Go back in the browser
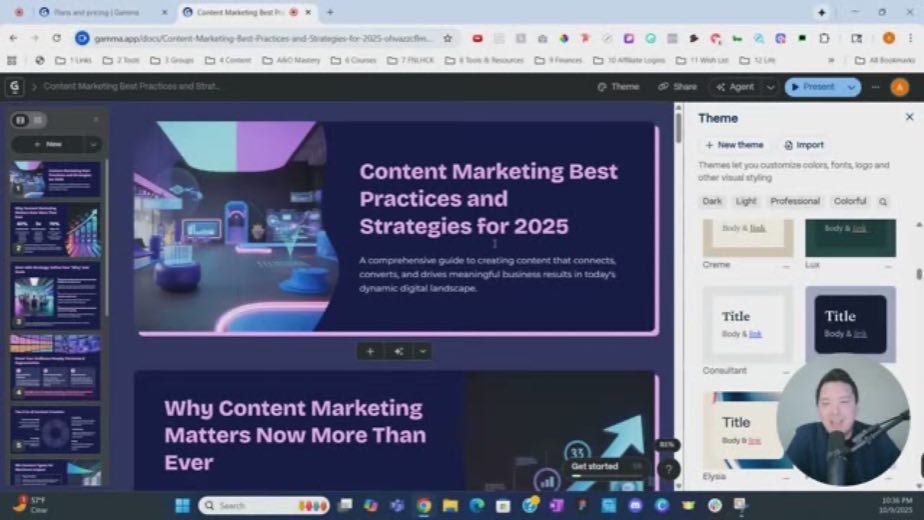The width and height of the screenshot is (924, 520). click(x=13, y=38)
